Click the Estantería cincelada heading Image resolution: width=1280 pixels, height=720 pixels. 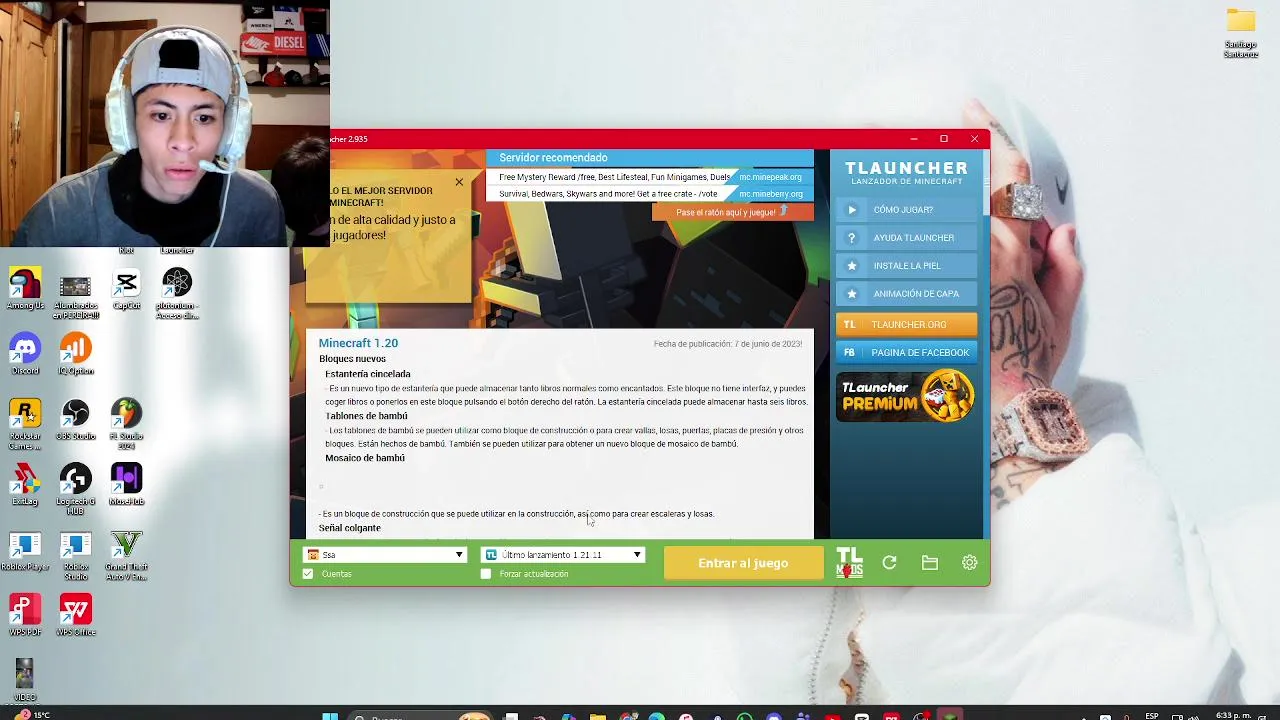(367, 374)
